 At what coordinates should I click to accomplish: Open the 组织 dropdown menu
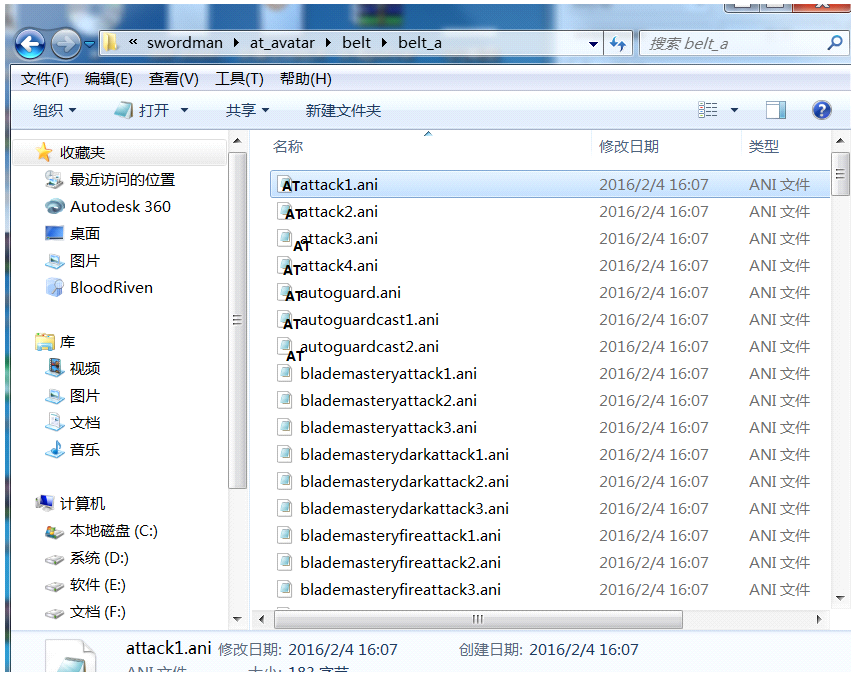click(54, 110)
